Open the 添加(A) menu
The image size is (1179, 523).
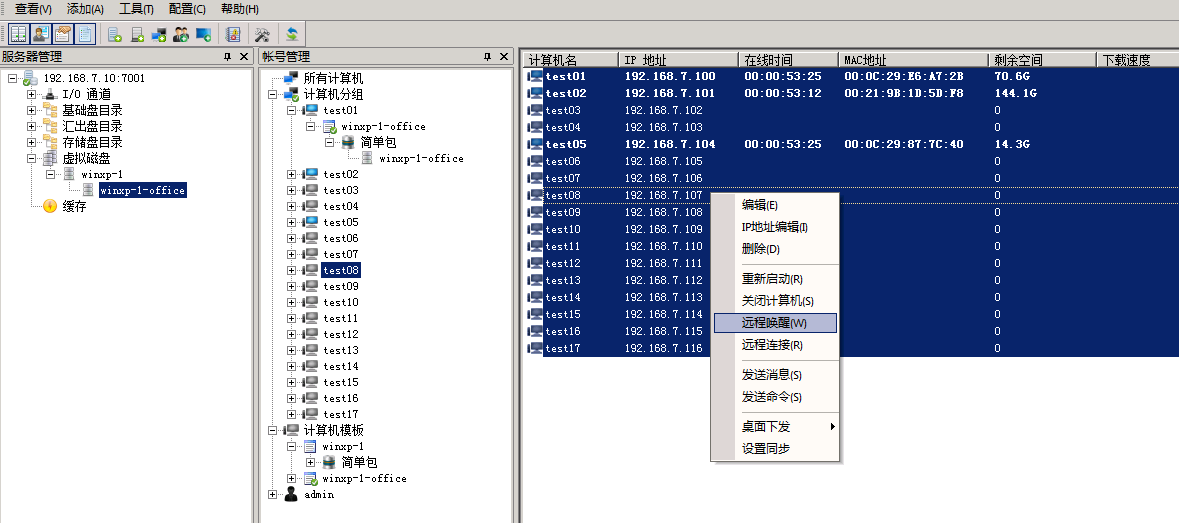[x=85, y=9]
